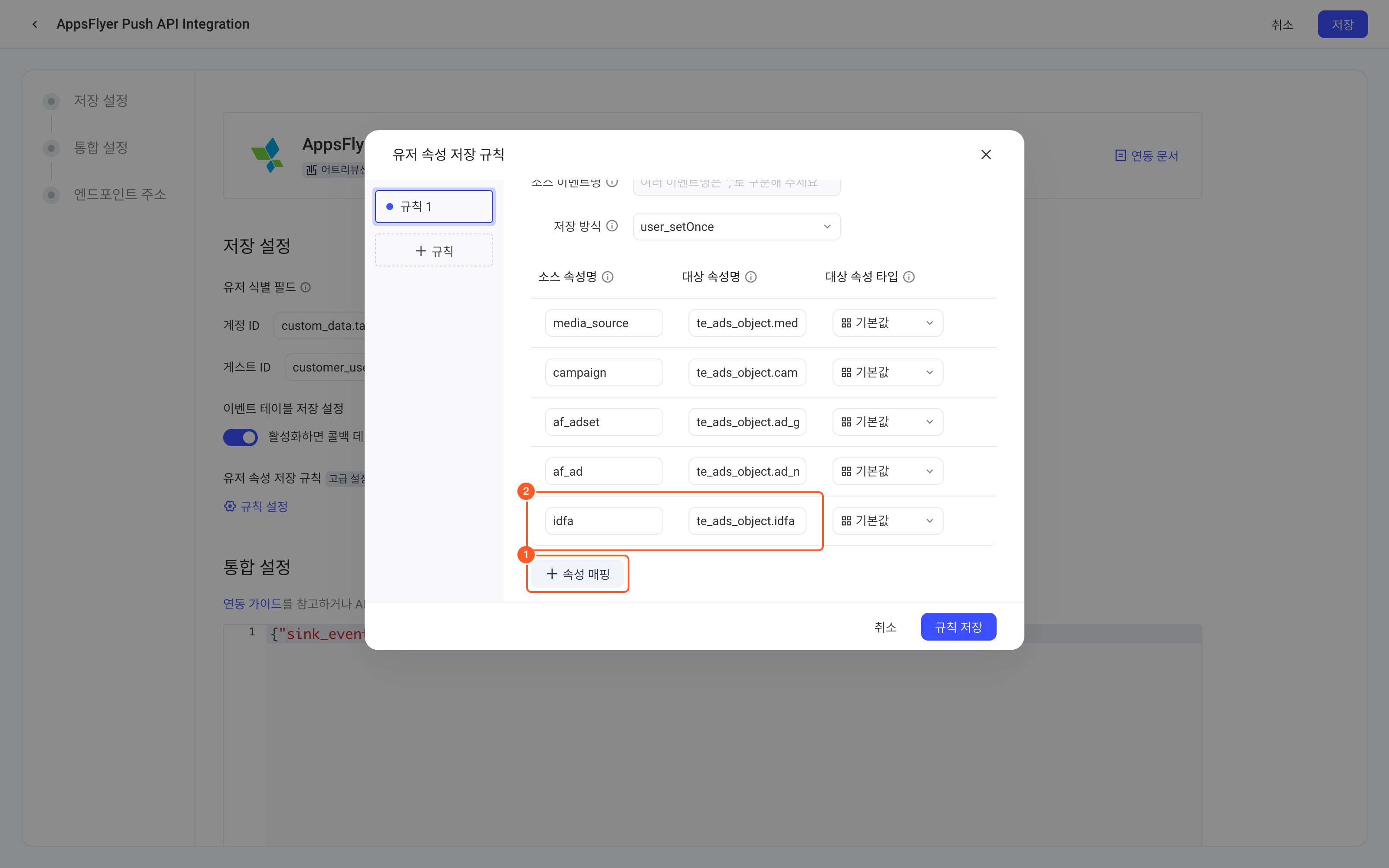The image size is (1389, 868).
Task: Click the te_ads_object.idfa target field
Action: (747, 521)
